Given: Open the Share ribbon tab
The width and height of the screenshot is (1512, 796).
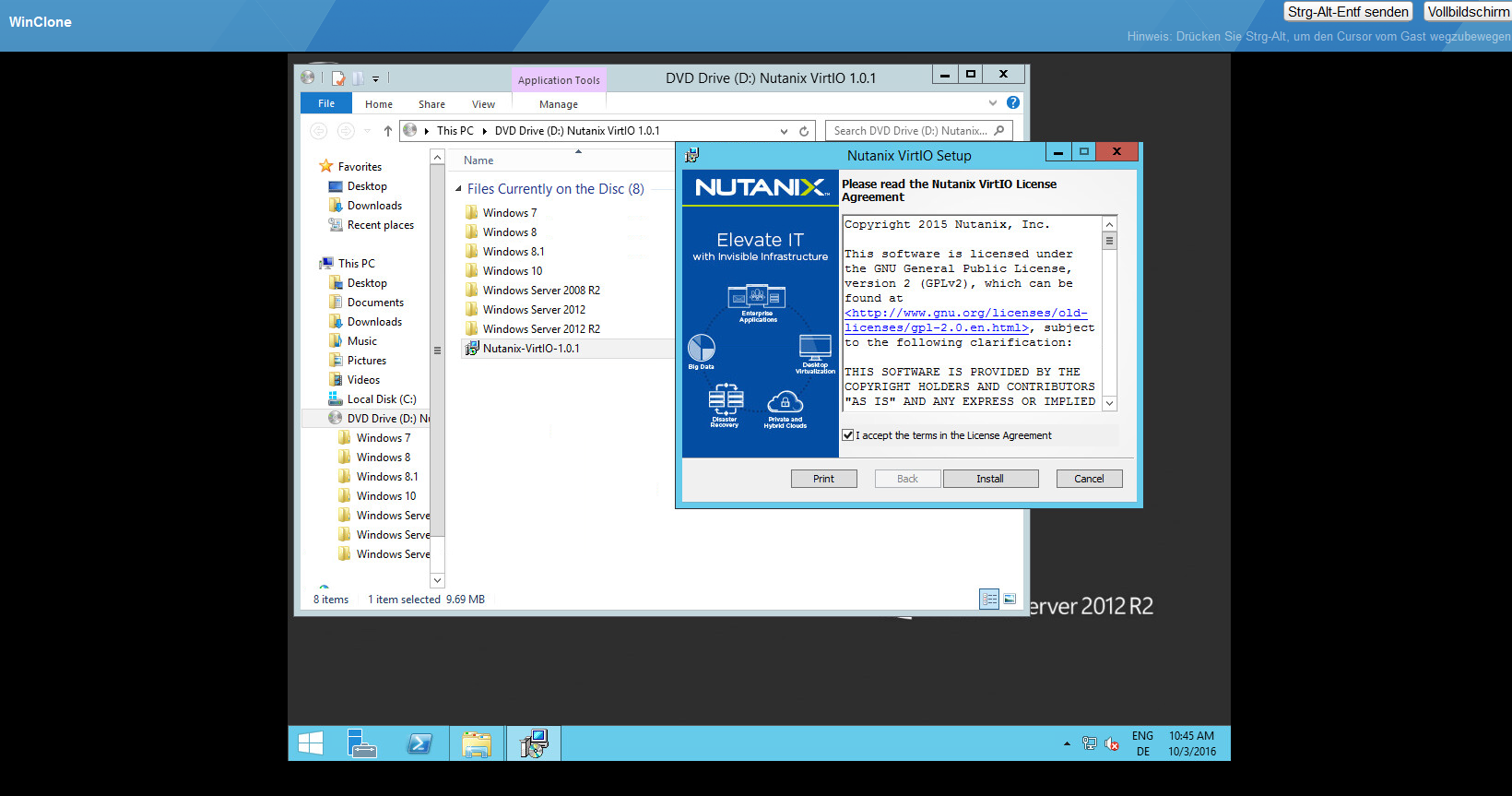Looking at the screenshot, I should click(431, 104).
